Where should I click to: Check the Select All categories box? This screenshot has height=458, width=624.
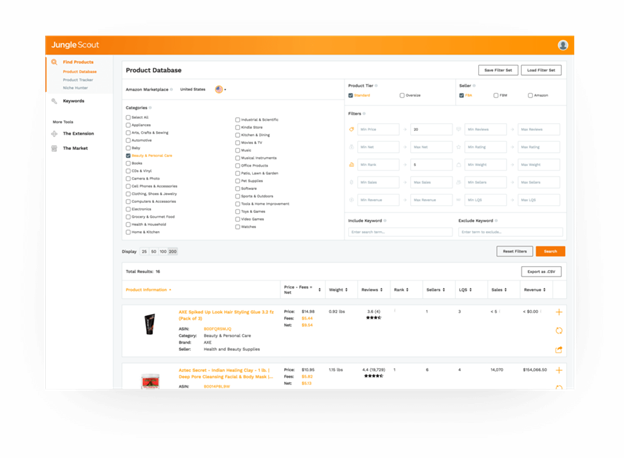pos(128,117)
